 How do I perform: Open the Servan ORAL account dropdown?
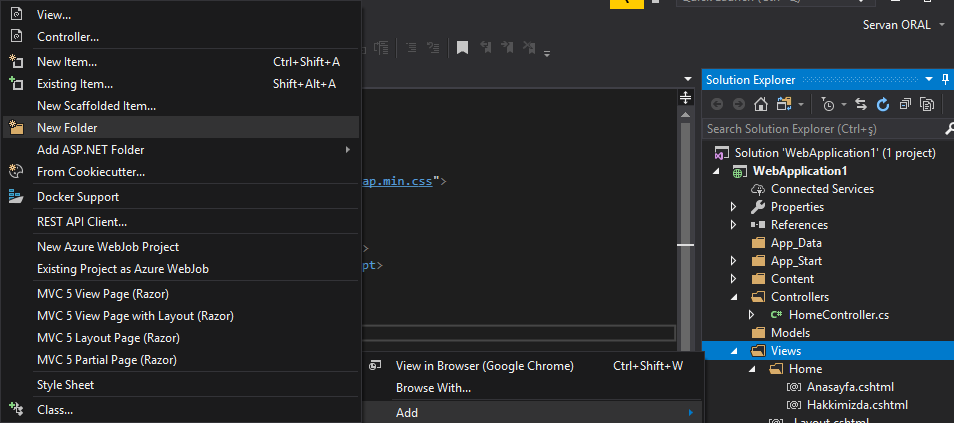(x=943, y=26)
